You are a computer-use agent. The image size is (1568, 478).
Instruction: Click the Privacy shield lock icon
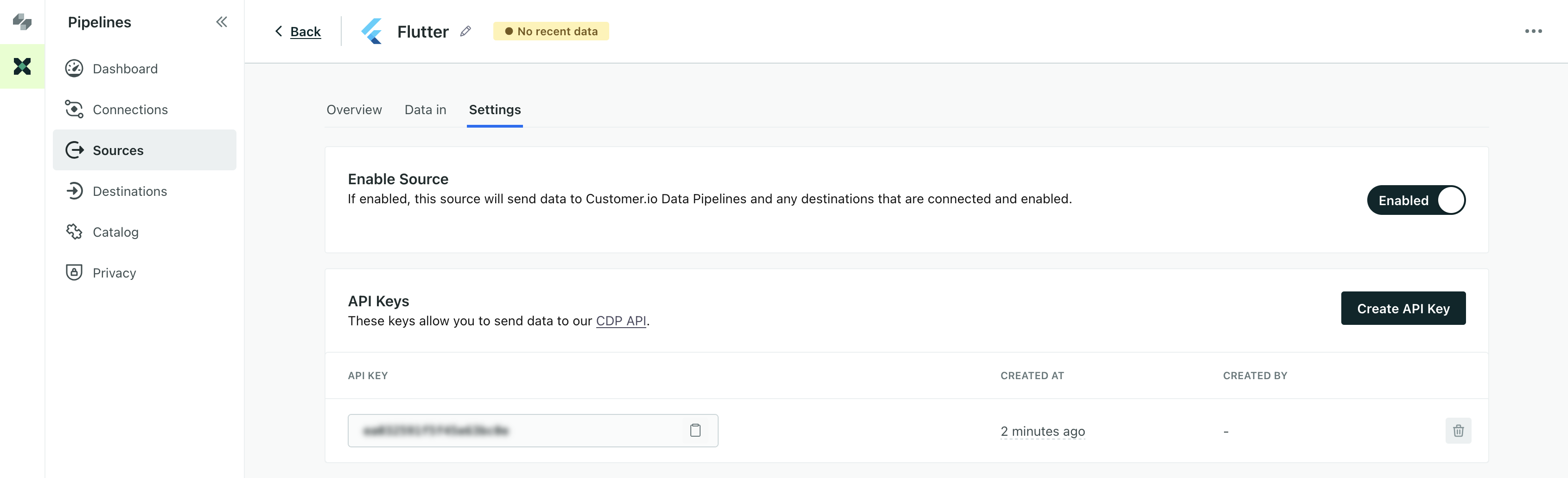[x=74, y=273]
